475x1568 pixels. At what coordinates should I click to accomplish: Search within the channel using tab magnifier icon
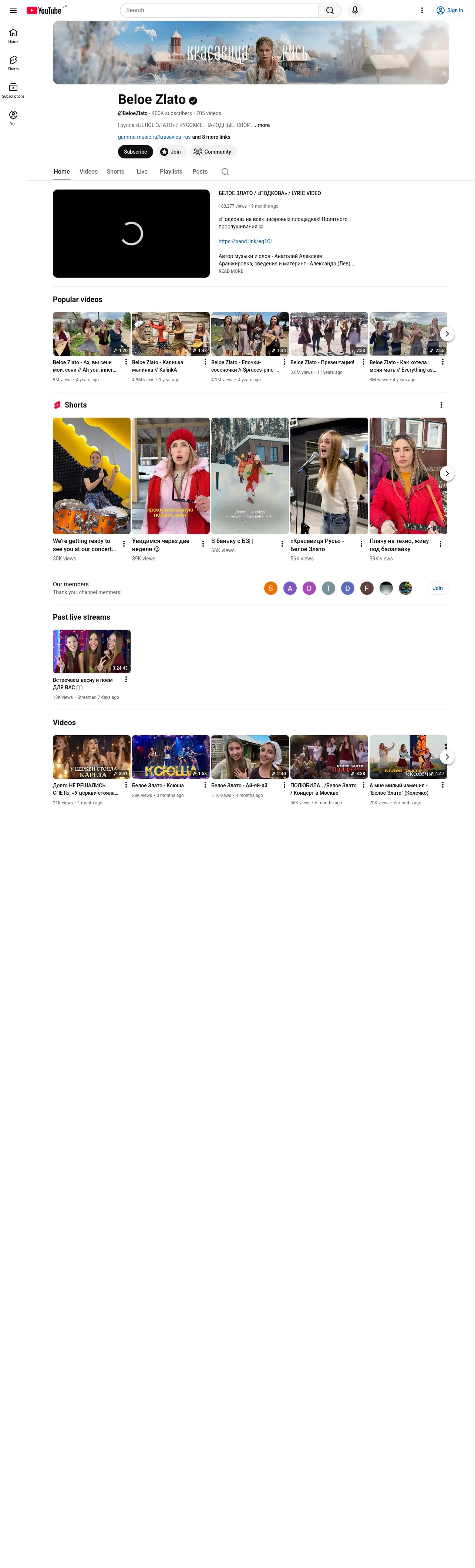[225, 172]
